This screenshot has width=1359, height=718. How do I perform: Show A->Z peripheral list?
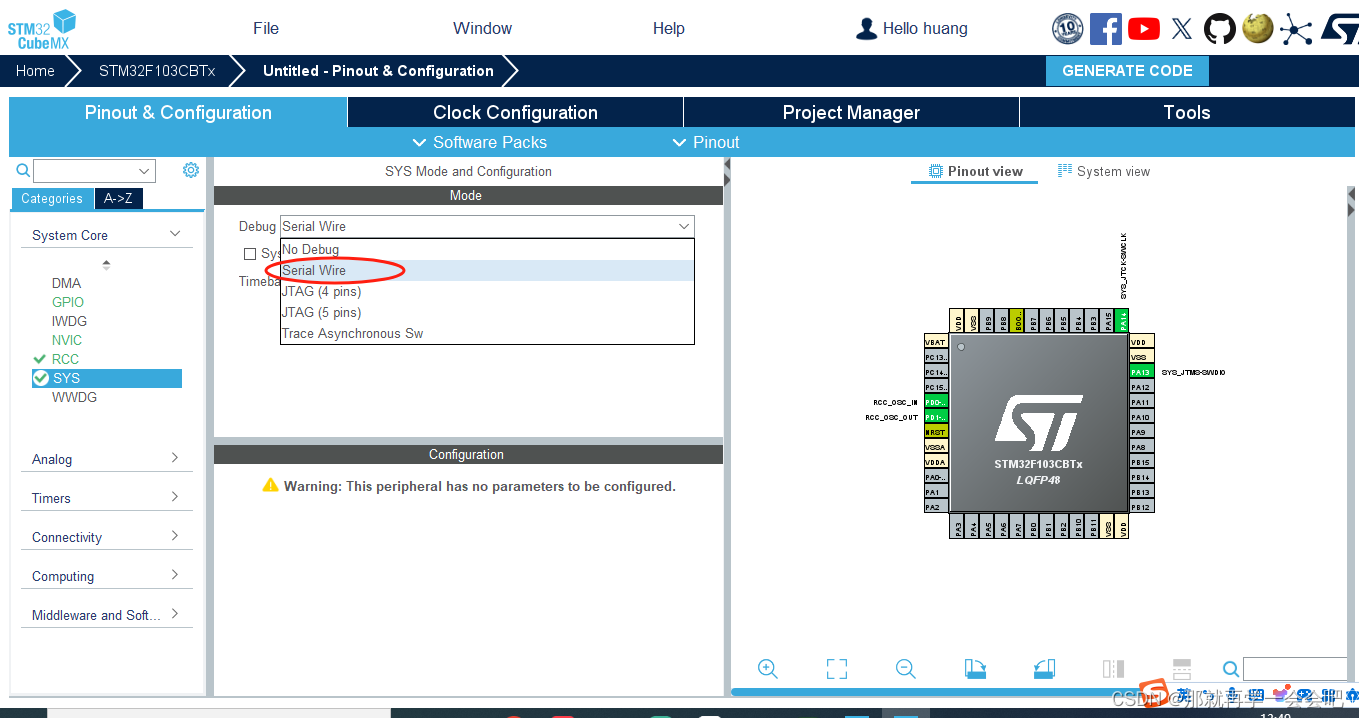tap(119, 198)
